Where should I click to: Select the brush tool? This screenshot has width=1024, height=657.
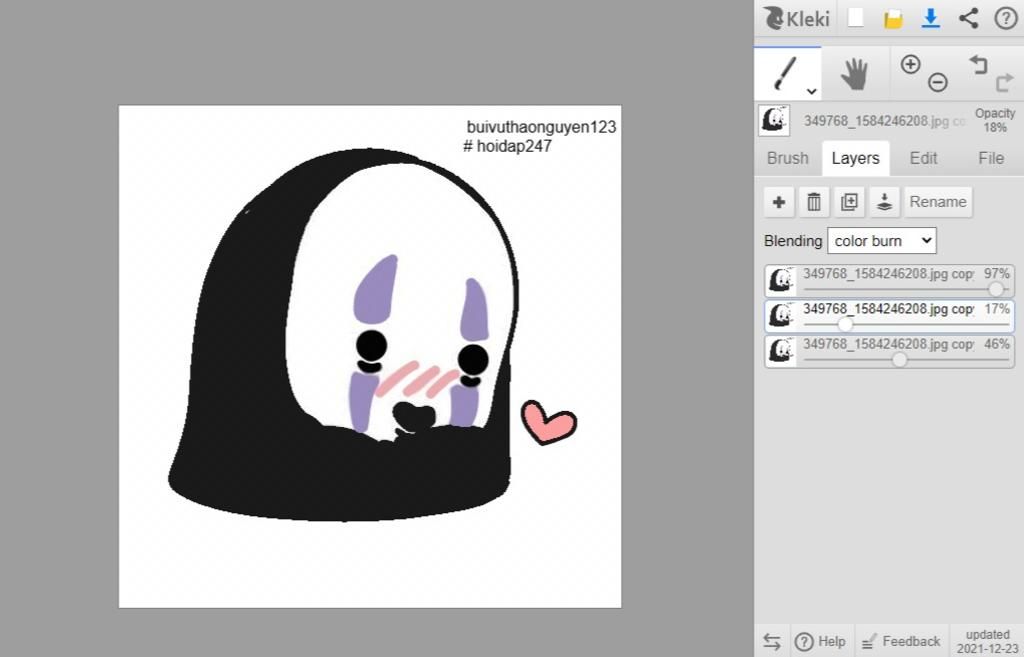[x=788, y=73]
